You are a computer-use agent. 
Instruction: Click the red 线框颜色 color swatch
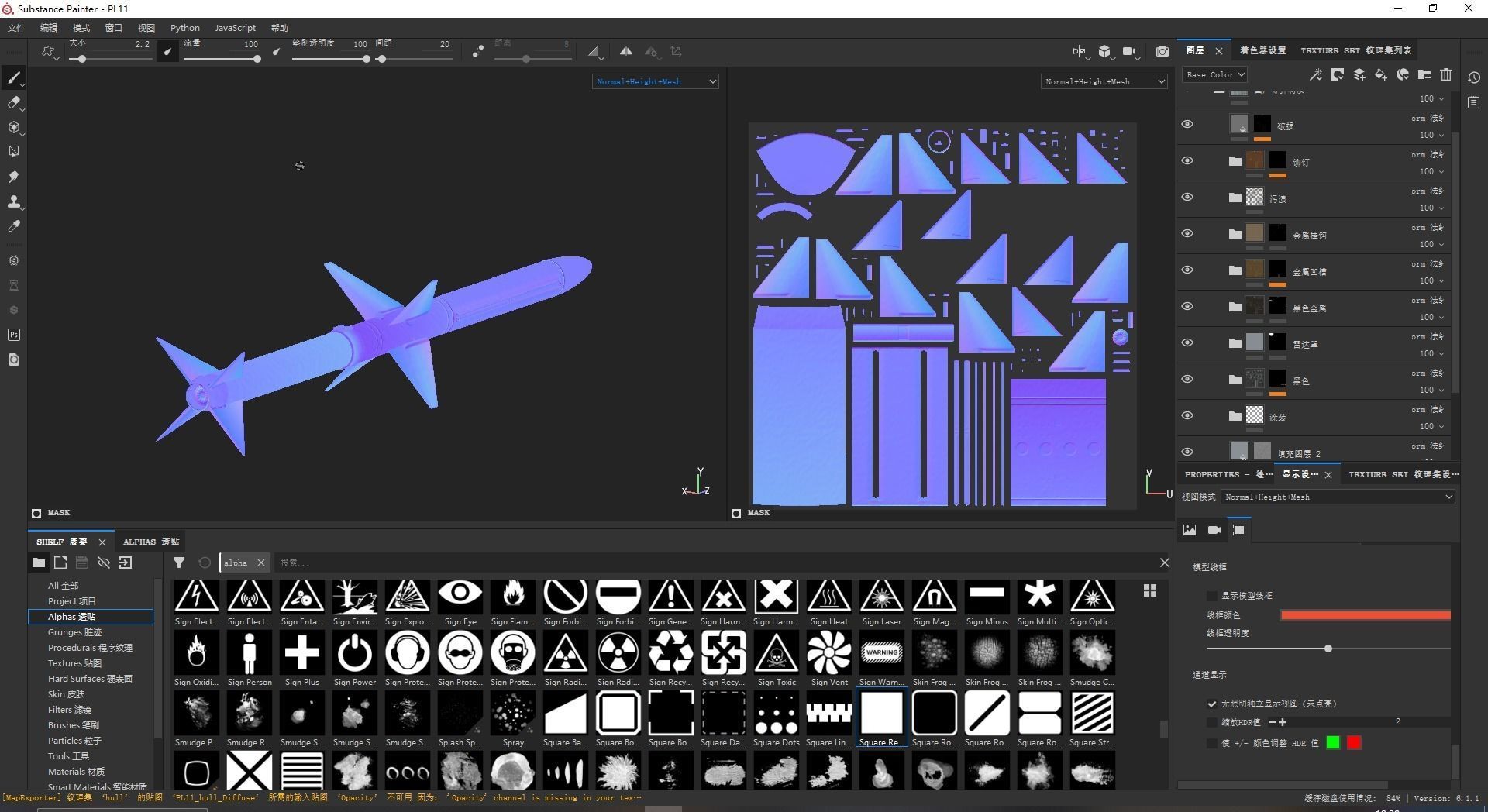tap(1366, 615)
